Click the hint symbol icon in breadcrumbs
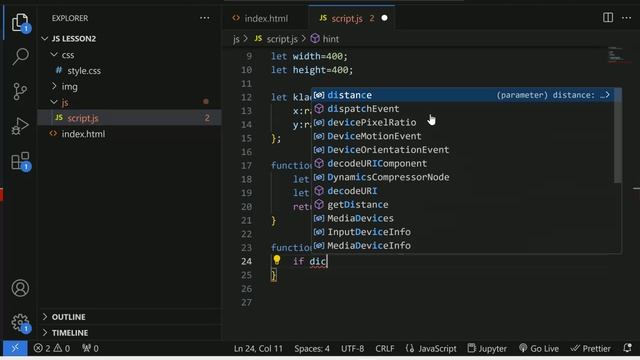 tap(315, 39)
